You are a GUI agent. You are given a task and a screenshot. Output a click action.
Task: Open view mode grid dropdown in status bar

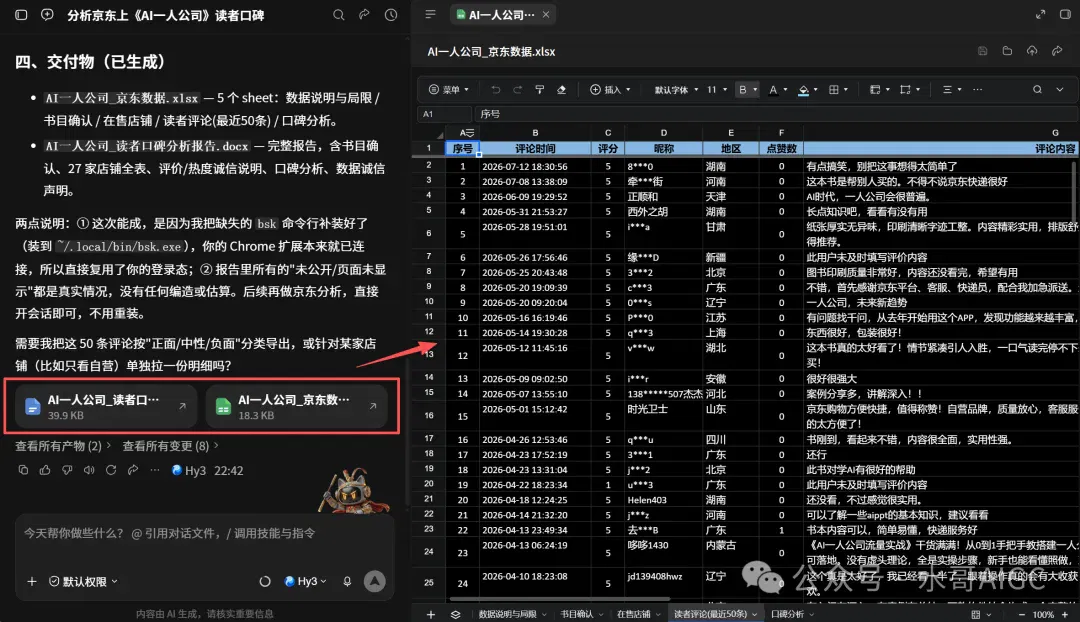tap(980, 614)
